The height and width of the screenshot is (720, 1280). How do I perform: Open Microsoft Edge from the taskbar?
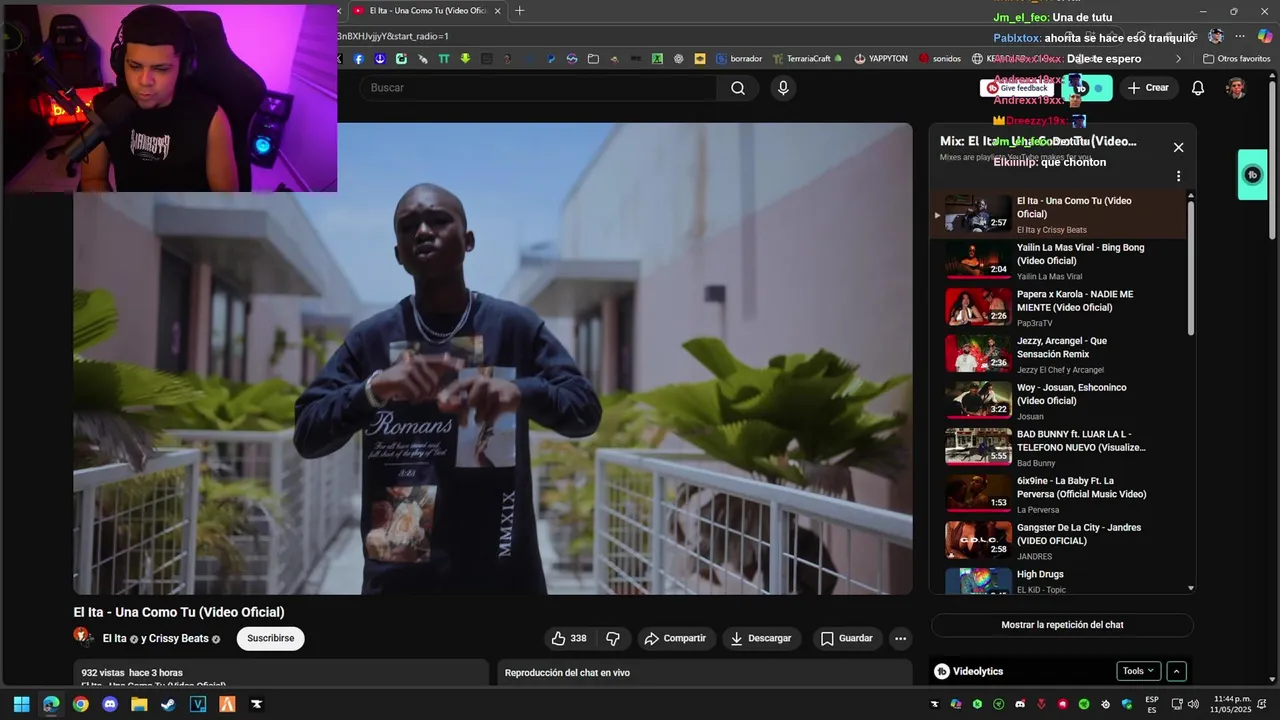point(51,704)
